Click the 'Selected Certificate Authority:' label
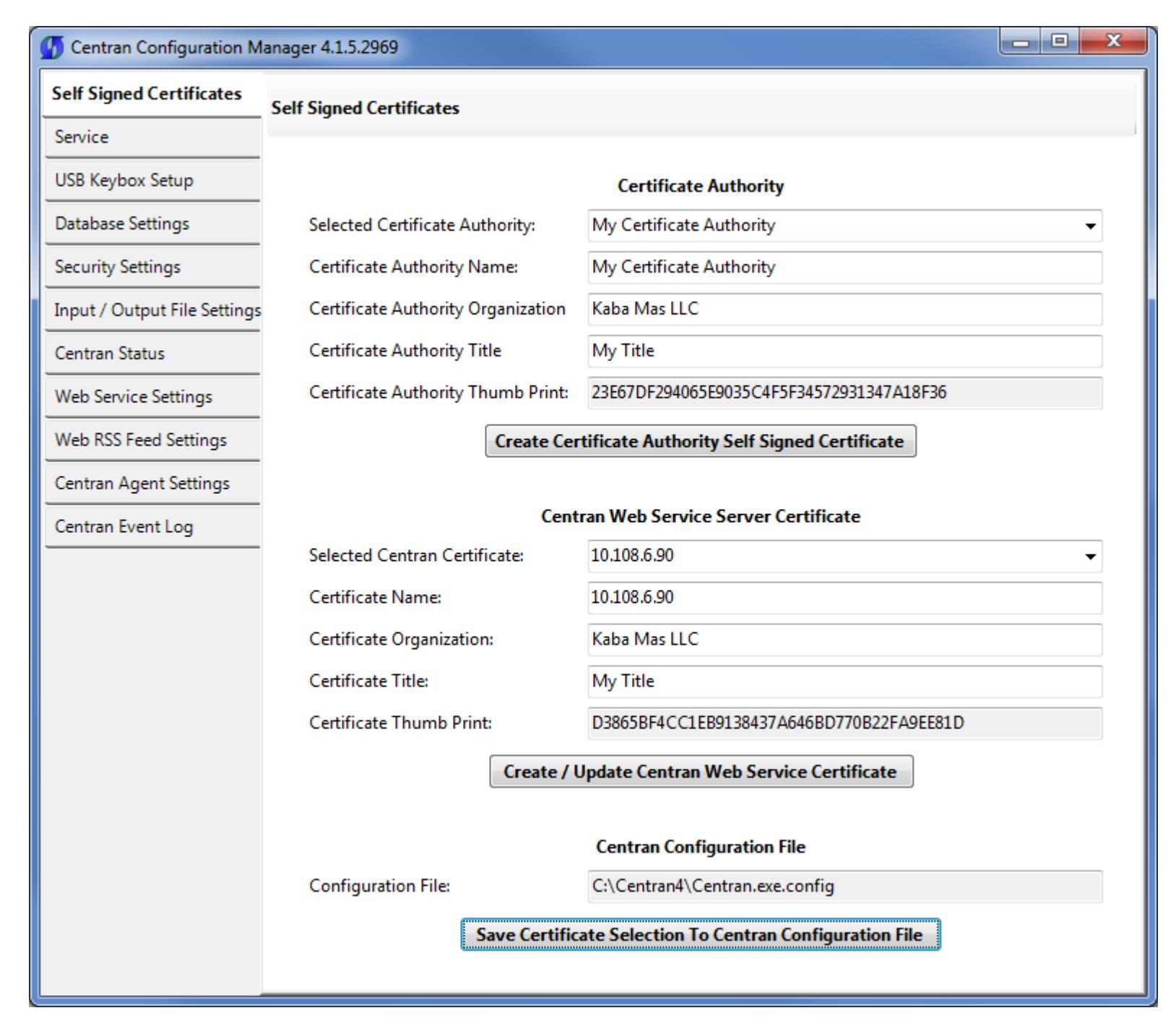The height and width of the screenshot is (1026, 1176). [x=423, y=226]
